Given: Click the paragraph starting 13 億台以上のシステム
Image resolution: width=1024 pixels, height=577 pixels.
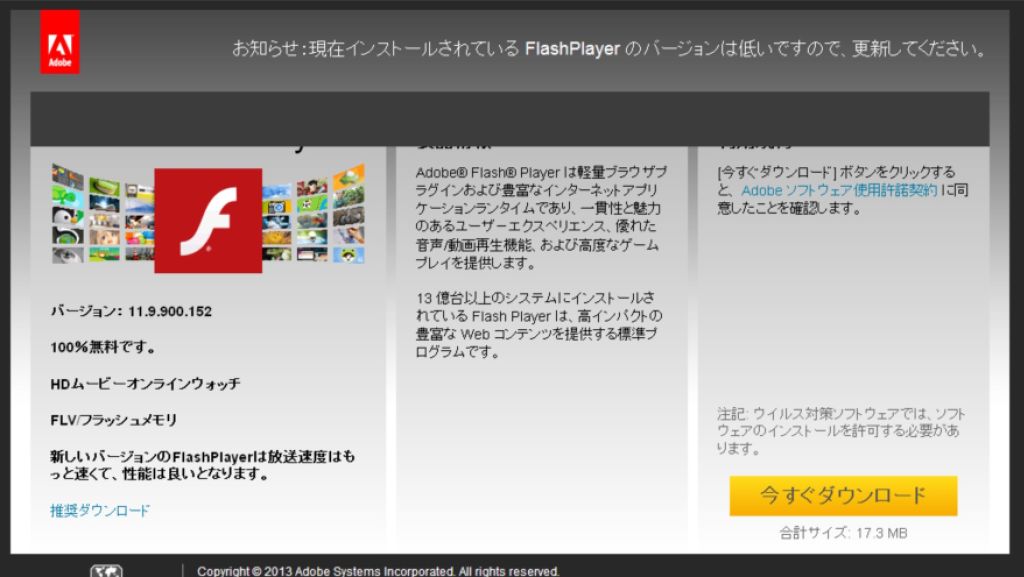Looking at the screenshot, I should 539,325.
